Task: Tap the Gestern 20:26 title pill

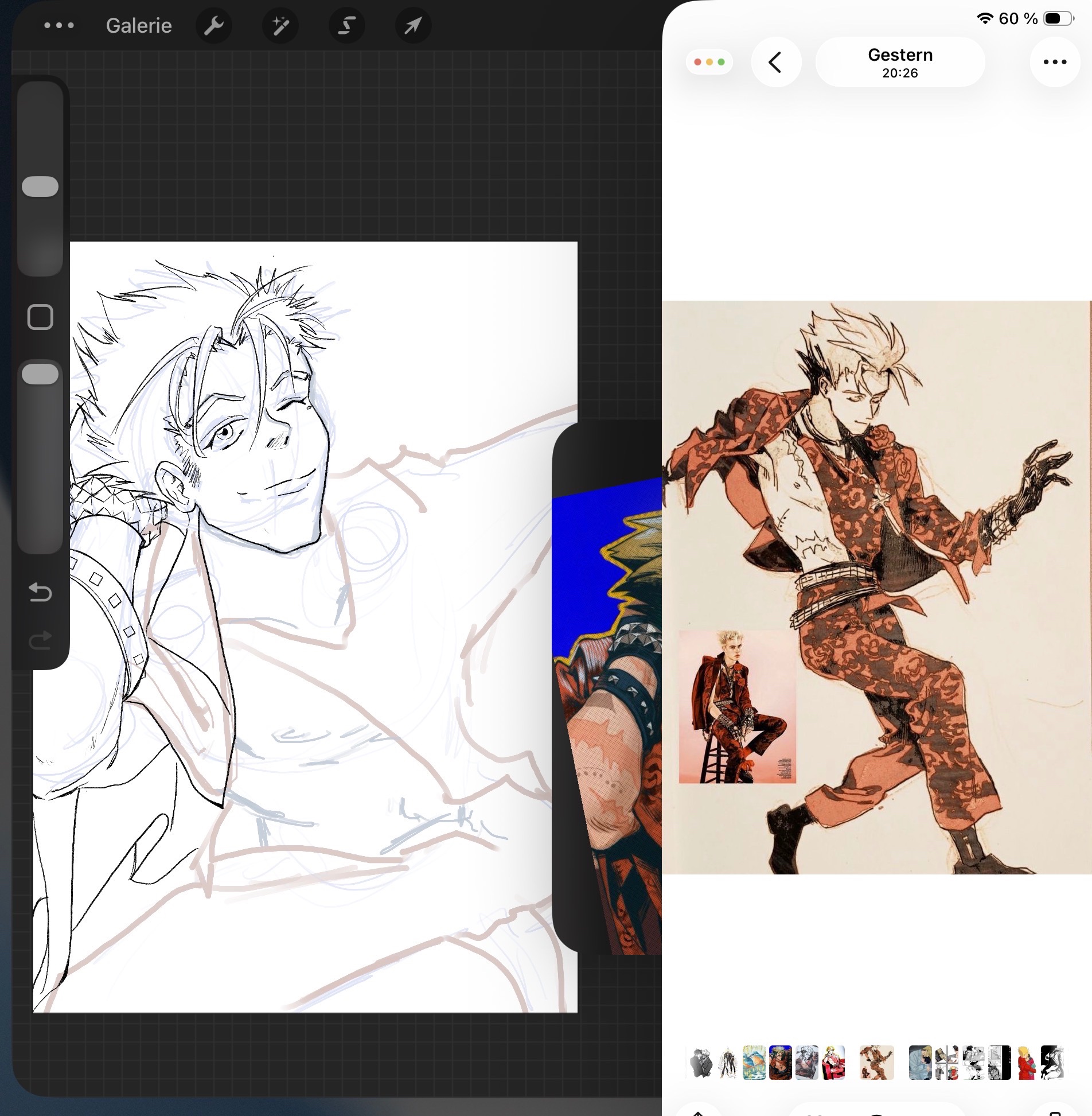Action: point(900,62)
